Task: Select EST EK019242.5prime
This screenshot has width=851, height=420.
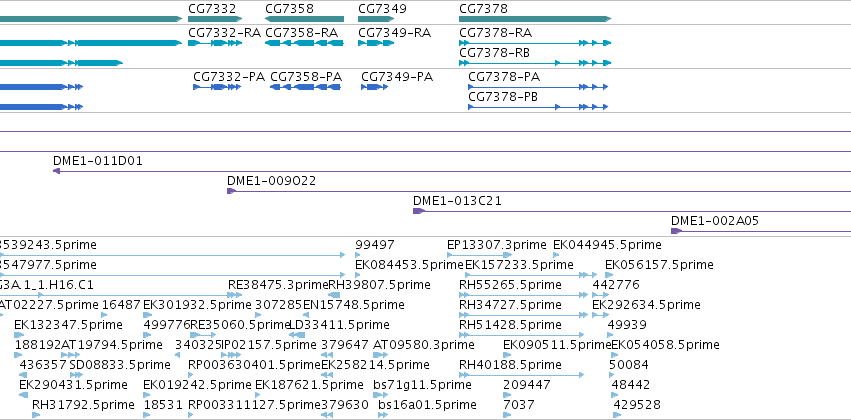Action: click(198, 385)
